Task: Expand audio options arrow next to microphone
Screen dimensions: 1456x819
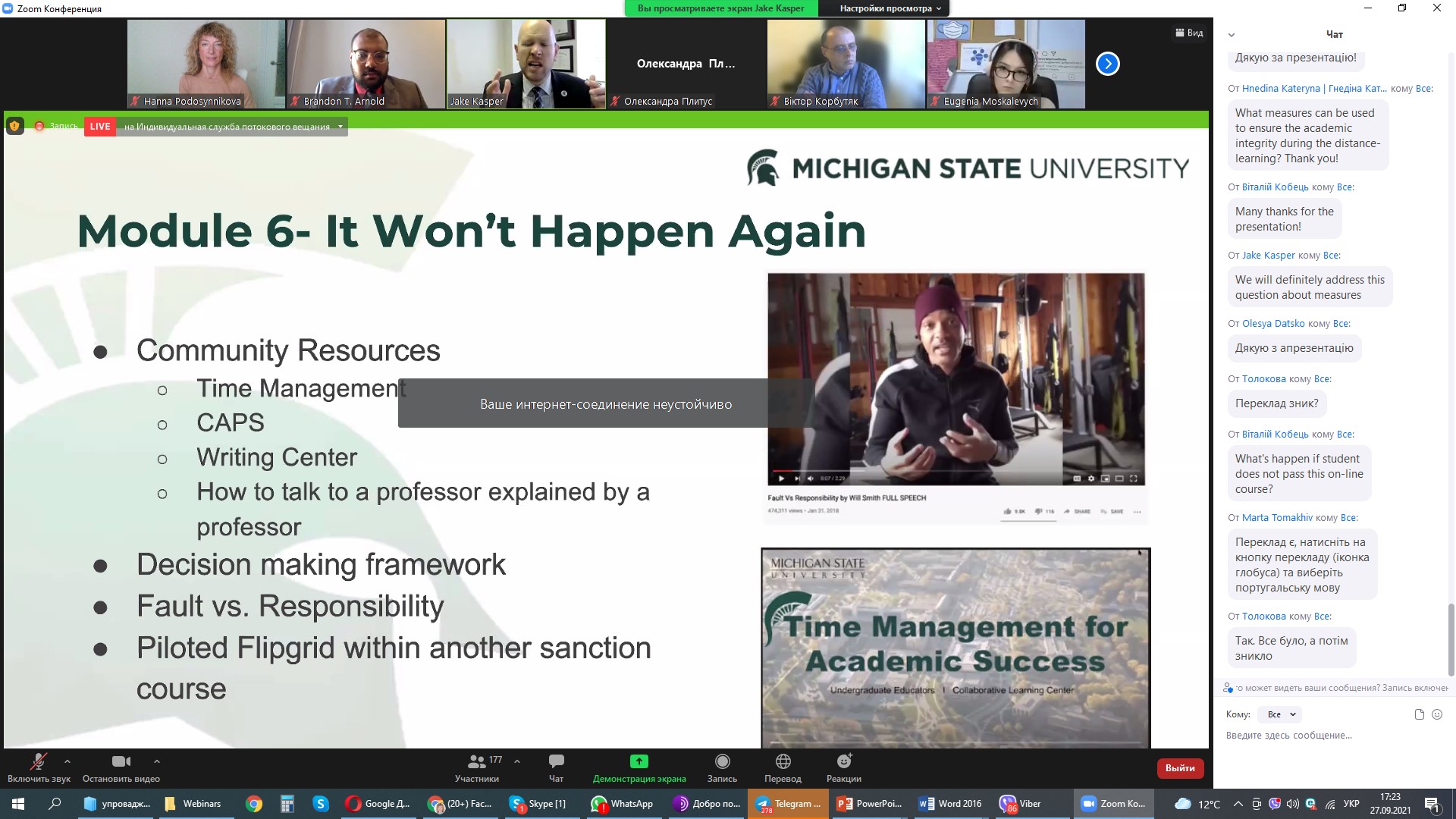Action: coord(67,761)
